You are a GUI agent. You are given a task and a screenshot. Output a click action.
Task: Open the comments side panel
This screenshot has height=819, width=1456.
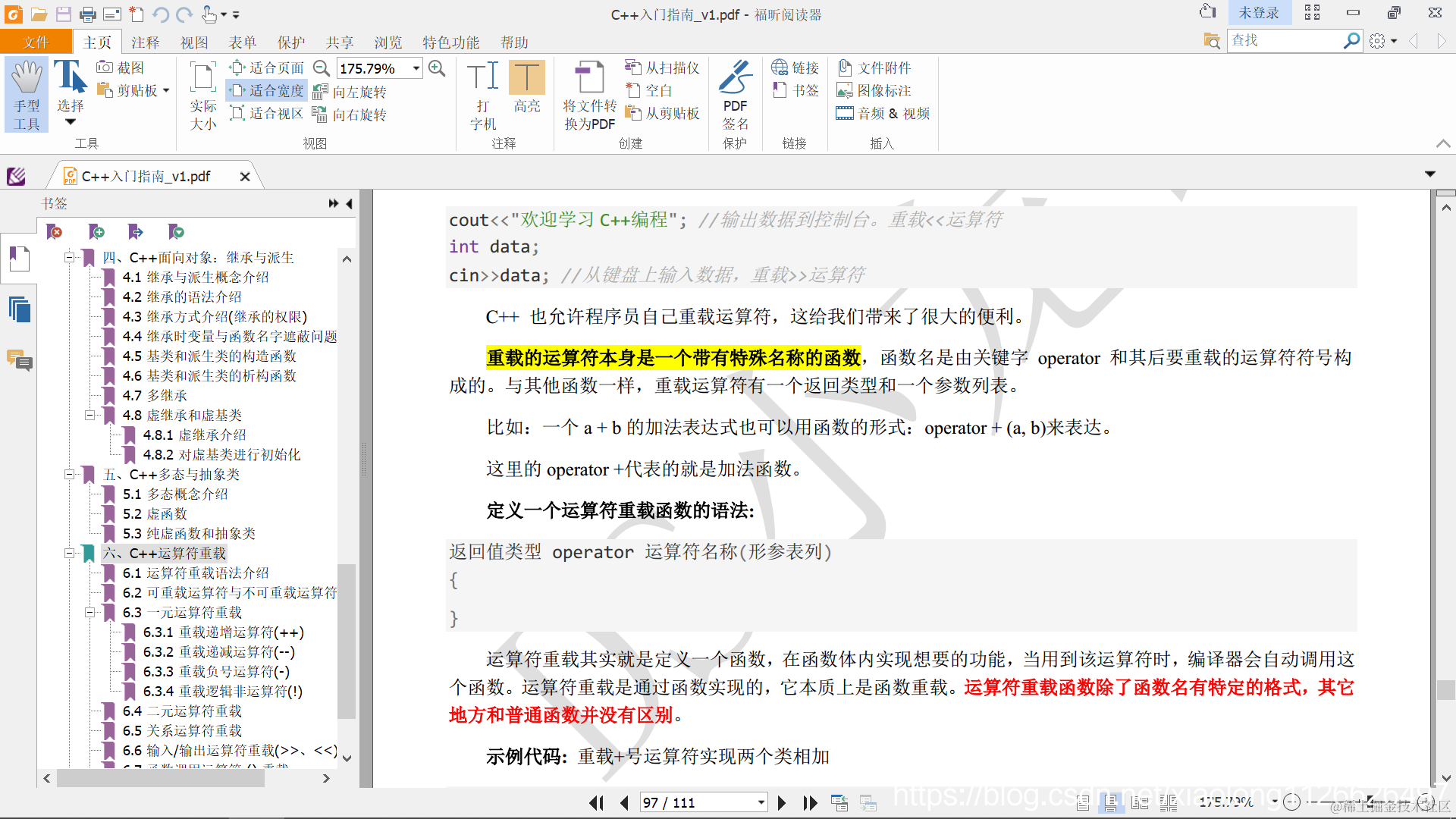20,360
